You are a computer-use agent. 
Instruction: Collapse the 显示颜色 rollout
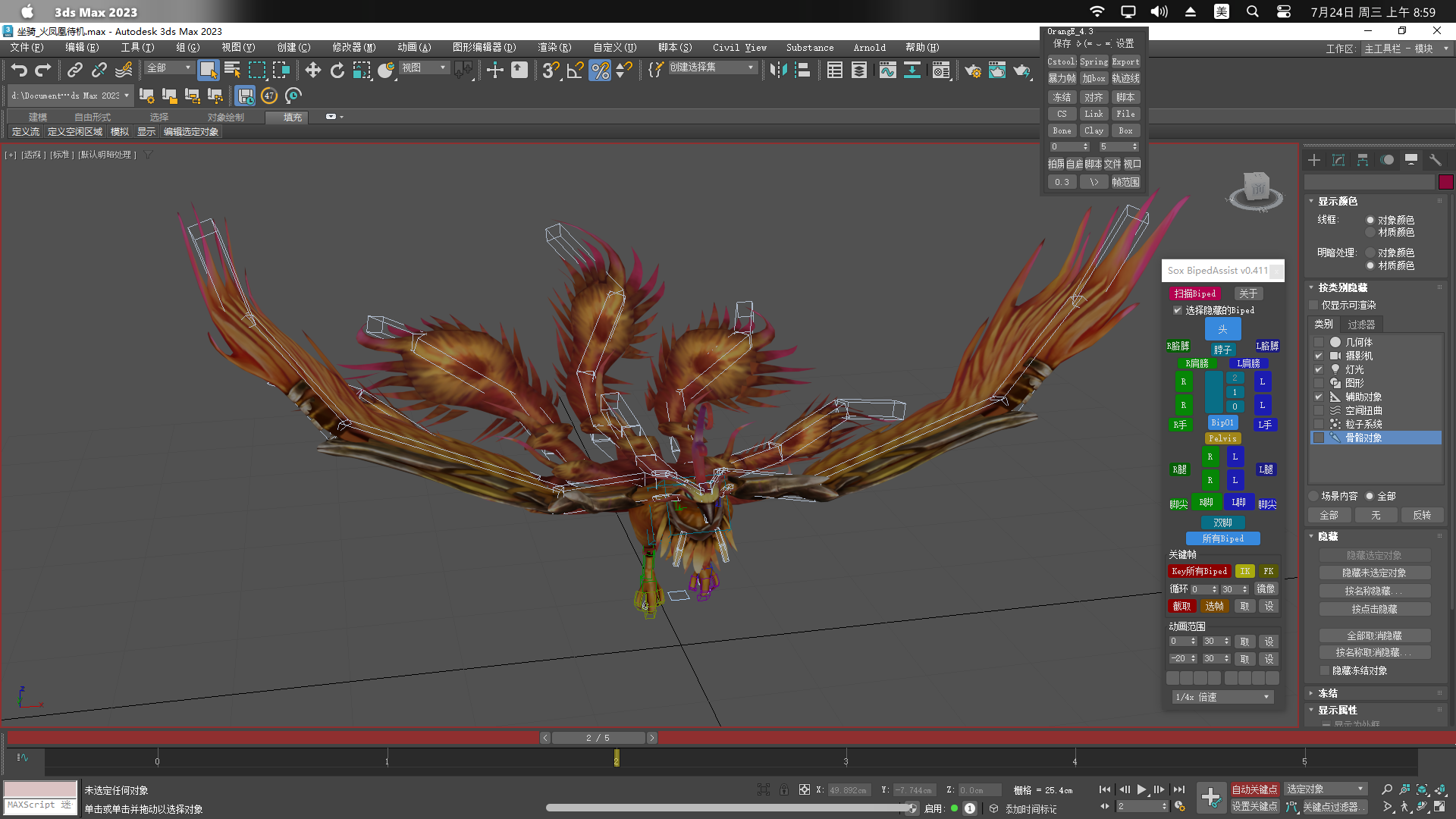point(1337,201)
